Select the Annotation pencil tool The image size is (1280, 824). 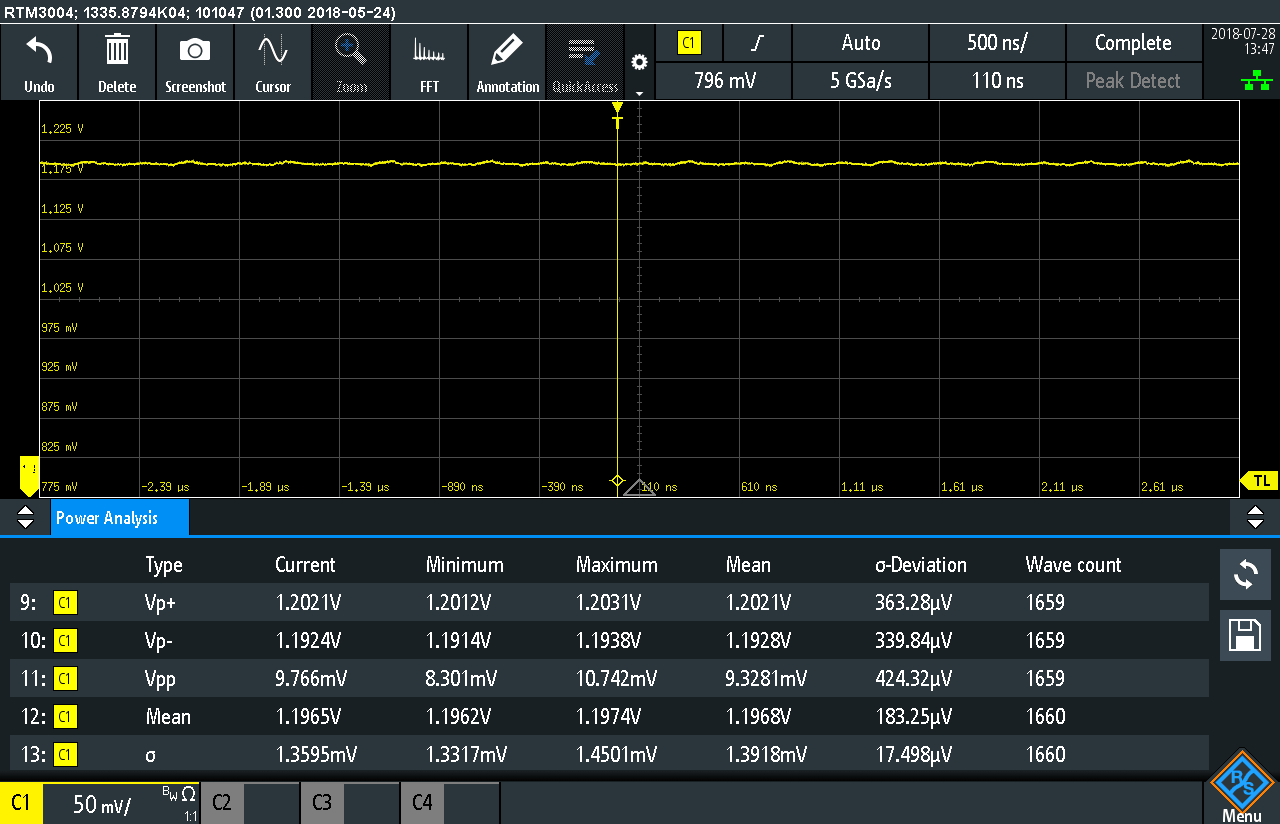click(x=507, y=62)
